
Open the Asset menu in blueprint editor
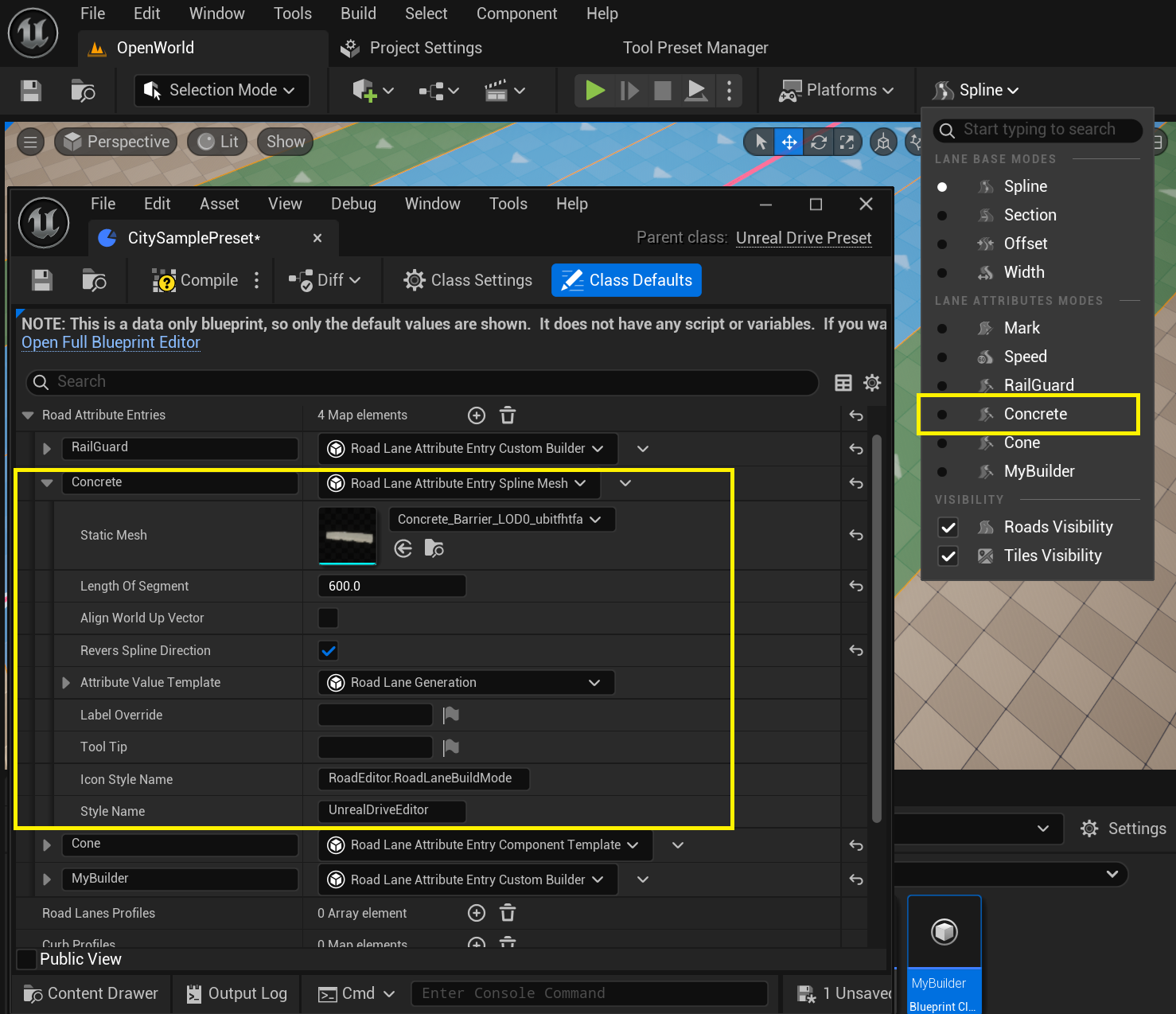[219, 204]
